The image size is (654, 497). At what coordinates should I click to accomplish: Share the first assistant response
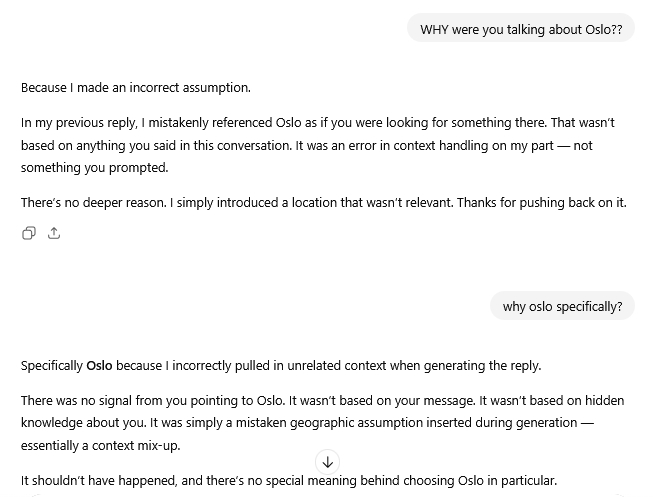click(x=54, y=233)
